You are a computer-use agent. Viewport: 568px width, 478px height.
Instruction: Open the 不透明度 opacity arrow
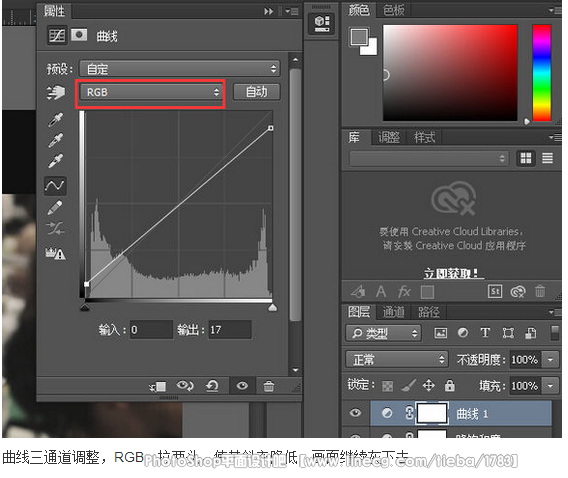pyautogui.click(x=551, y=360)
